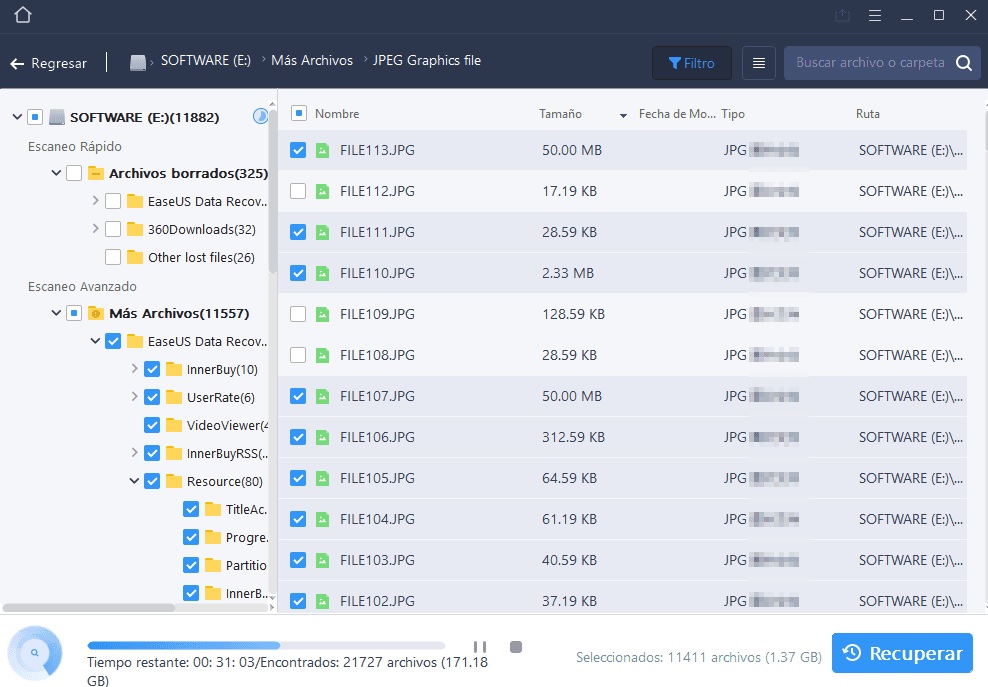The height and width of the screenshot is (687, 988).
Task: Sort by Tamaño column header
Action: 560,114
